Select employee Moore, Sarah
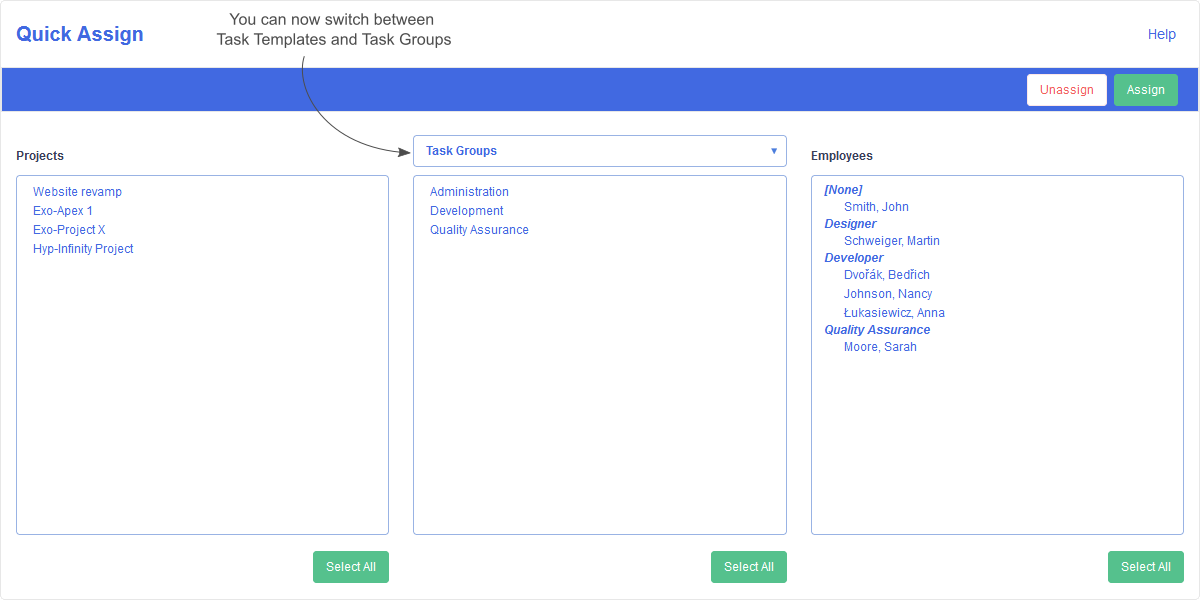The image size is (1200, 600). [880, 347]
